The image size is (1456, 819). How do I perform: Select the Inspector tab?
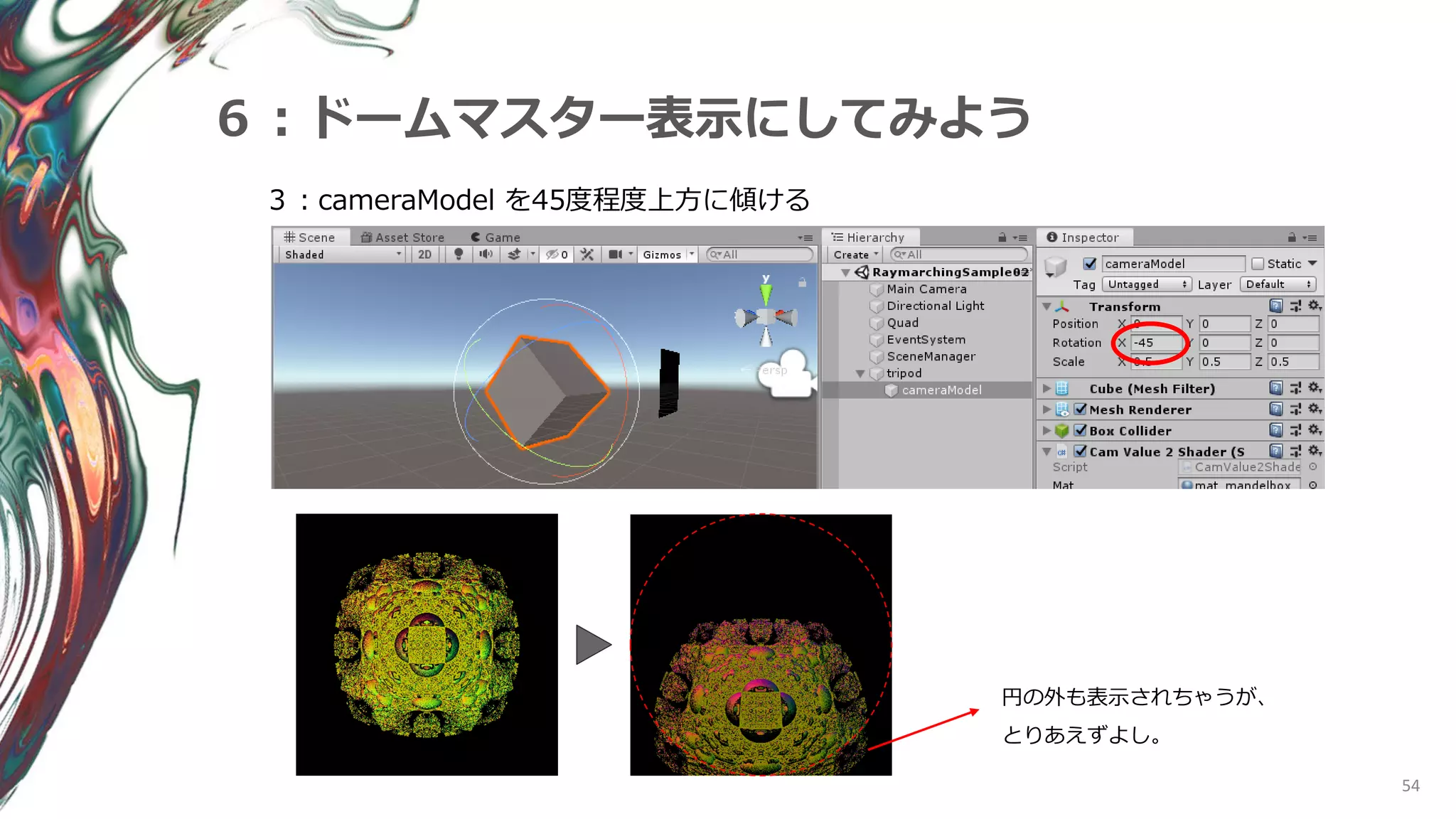(1083, 237)
